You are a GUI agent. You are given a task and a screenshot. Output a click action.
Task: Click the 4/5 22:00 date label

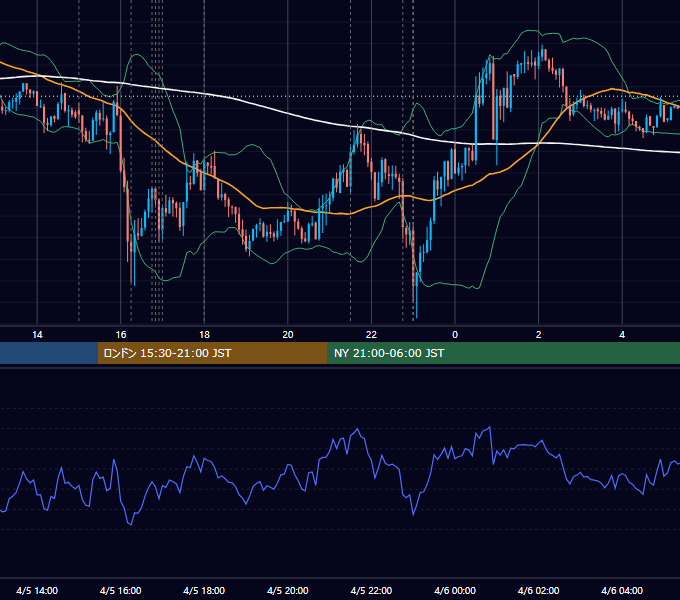coord(371,590)
